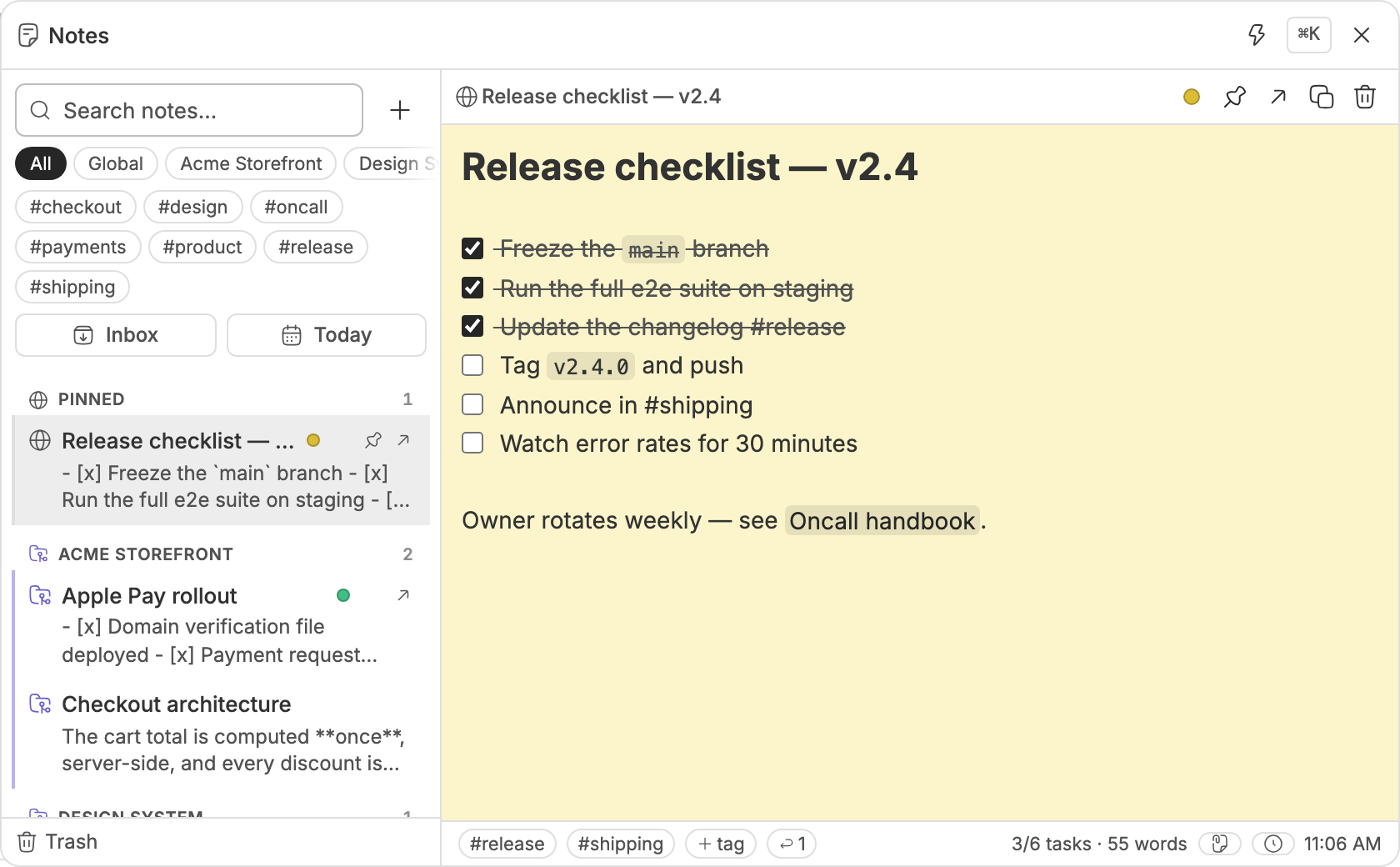Check Announce in #shipping task
This screenshot has width=1400, height=867.
tap(472, 404)
